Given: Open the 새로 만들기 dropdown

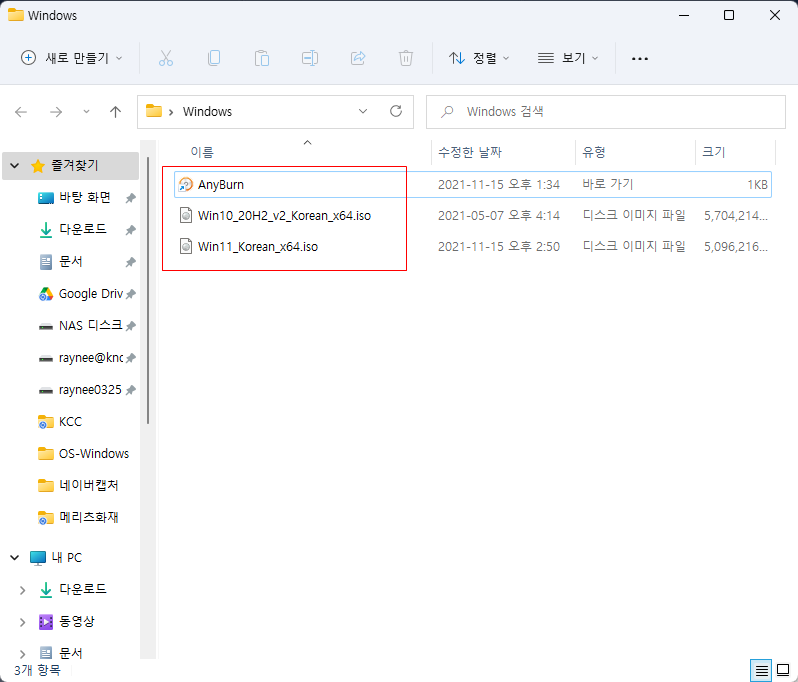Looking at the screenshot, I should coord(71,58).
